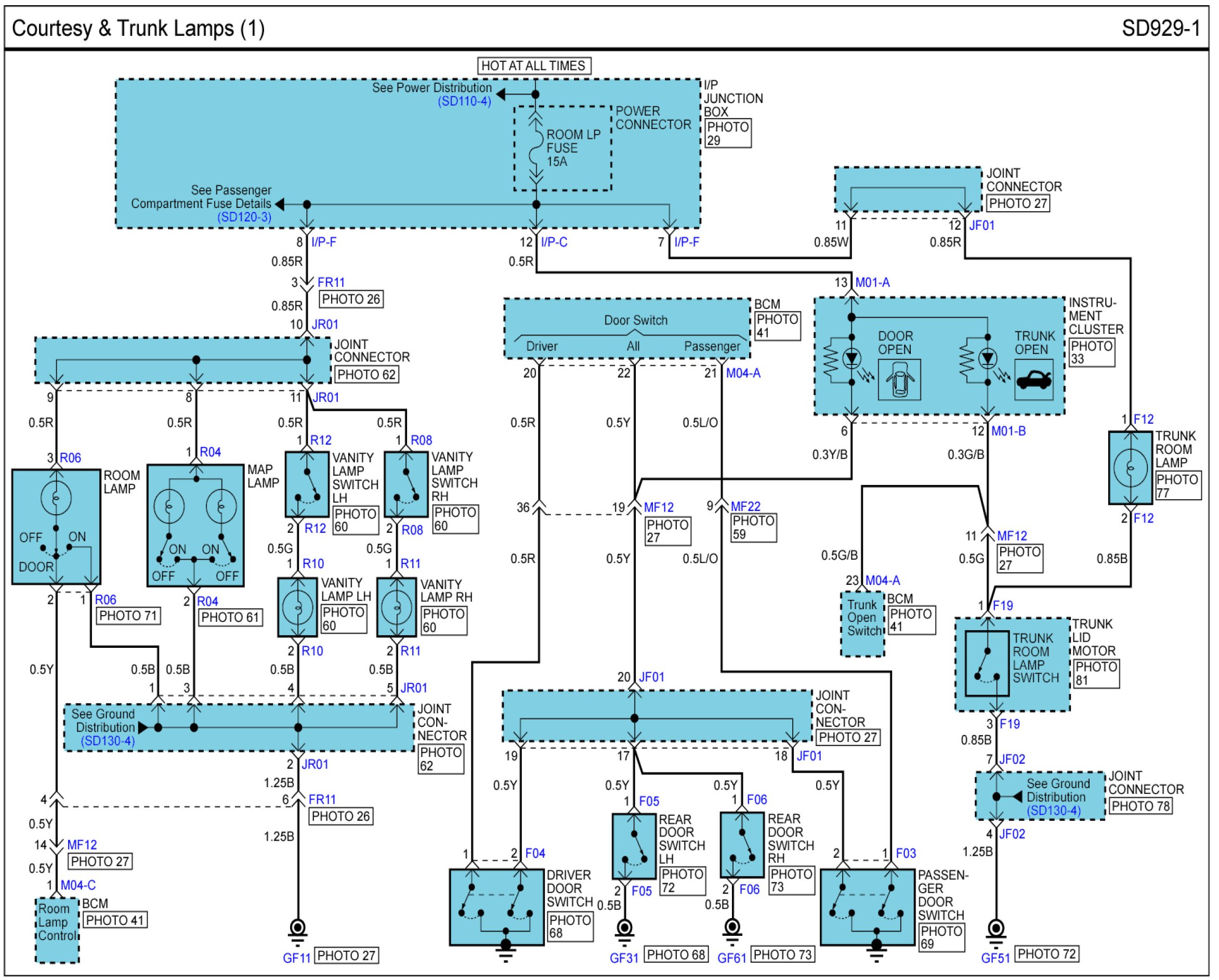Image resolution: width=1219 pixels, height=980 pixels.
Task: Click the PHOTO 29 reference box
Action: pos(728,134)
